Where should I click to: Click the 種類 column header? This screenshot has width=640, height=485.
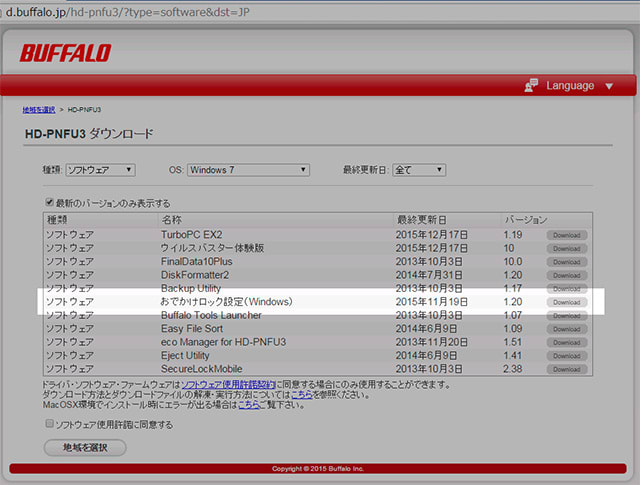coord(57,220)
